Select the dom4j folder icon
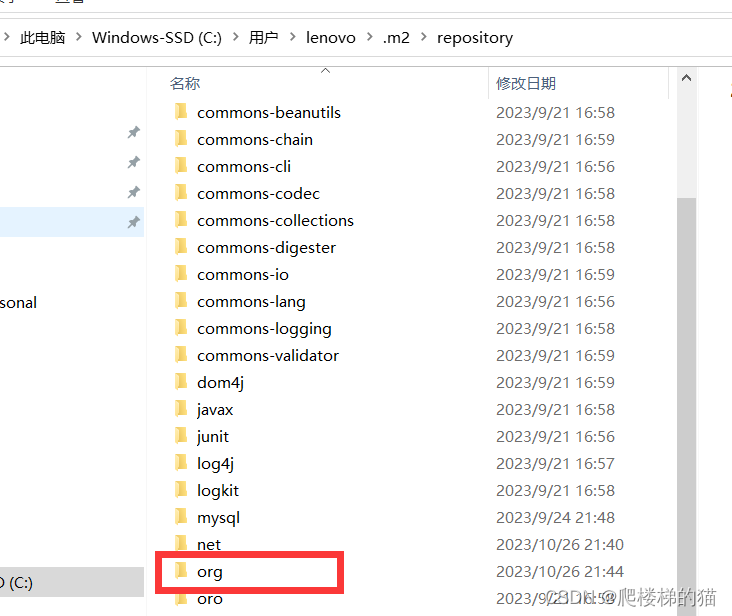Viewport: 732px width, 616px height. click(x=181, y=383)
